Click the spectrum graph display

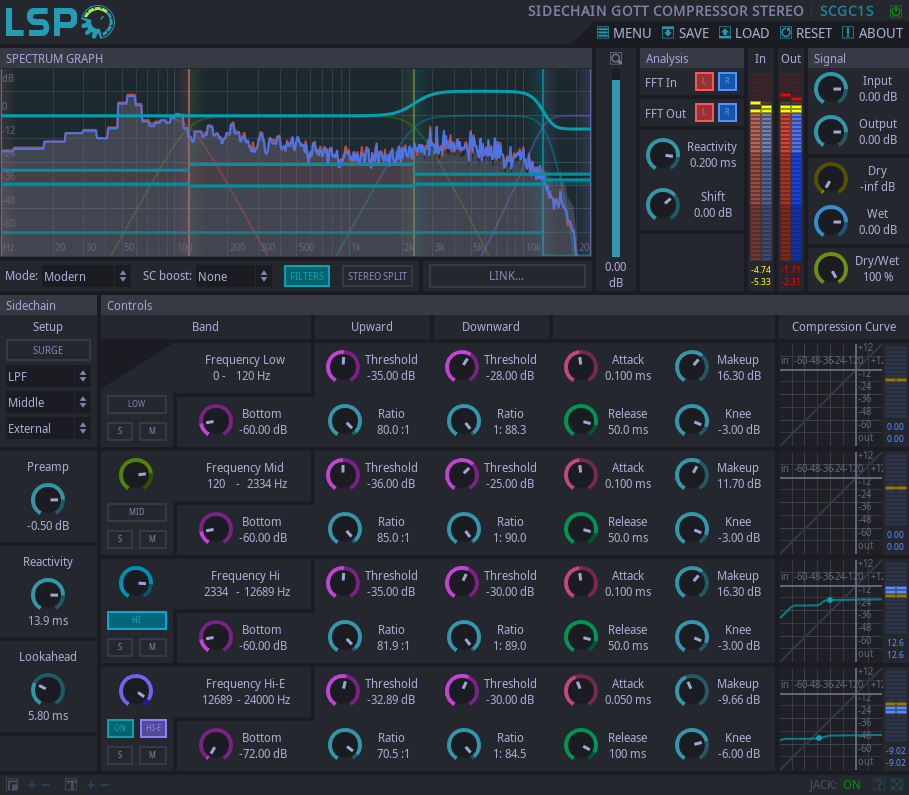tap(296, 162)
